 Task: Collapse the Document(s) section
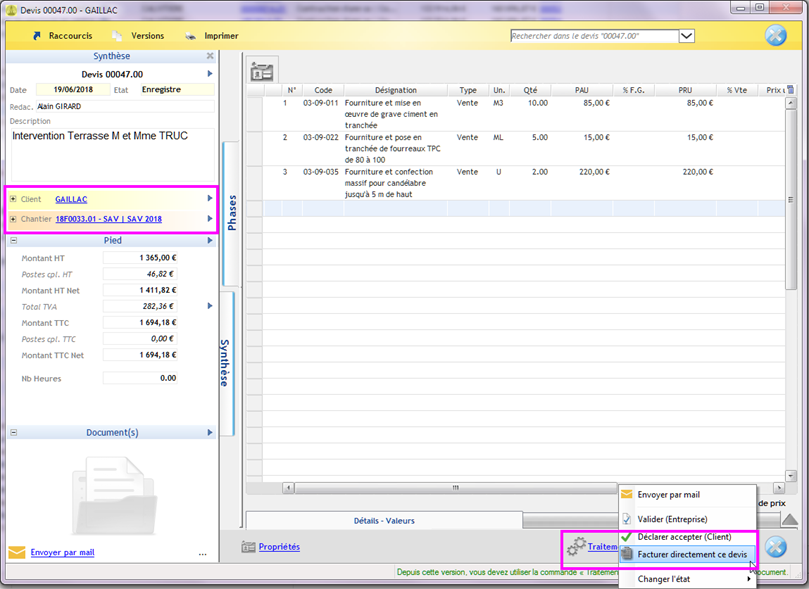coord(14,433)
